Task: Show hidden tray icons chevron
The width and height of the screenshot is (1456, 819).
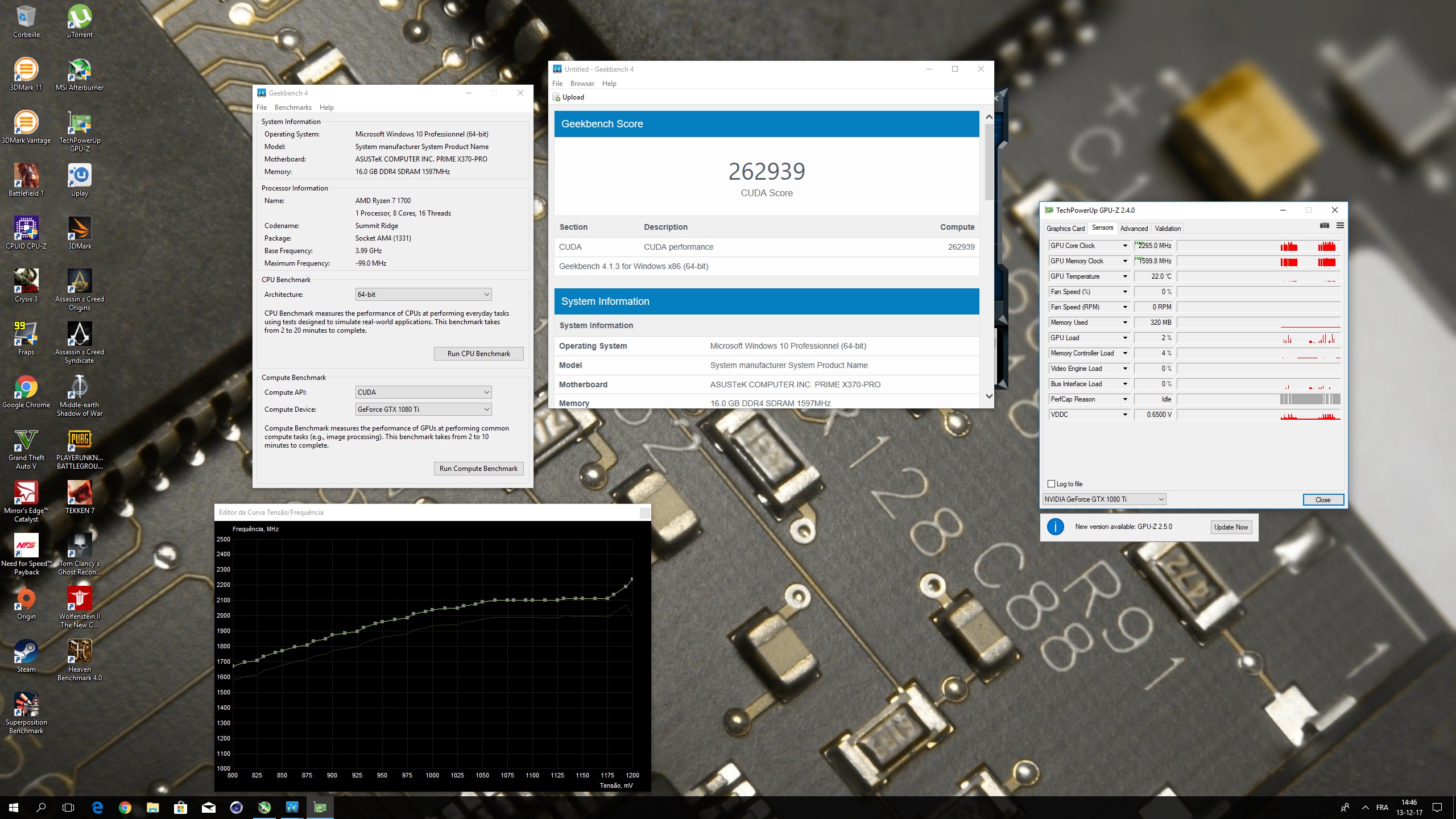Action: pos(1365,807)
